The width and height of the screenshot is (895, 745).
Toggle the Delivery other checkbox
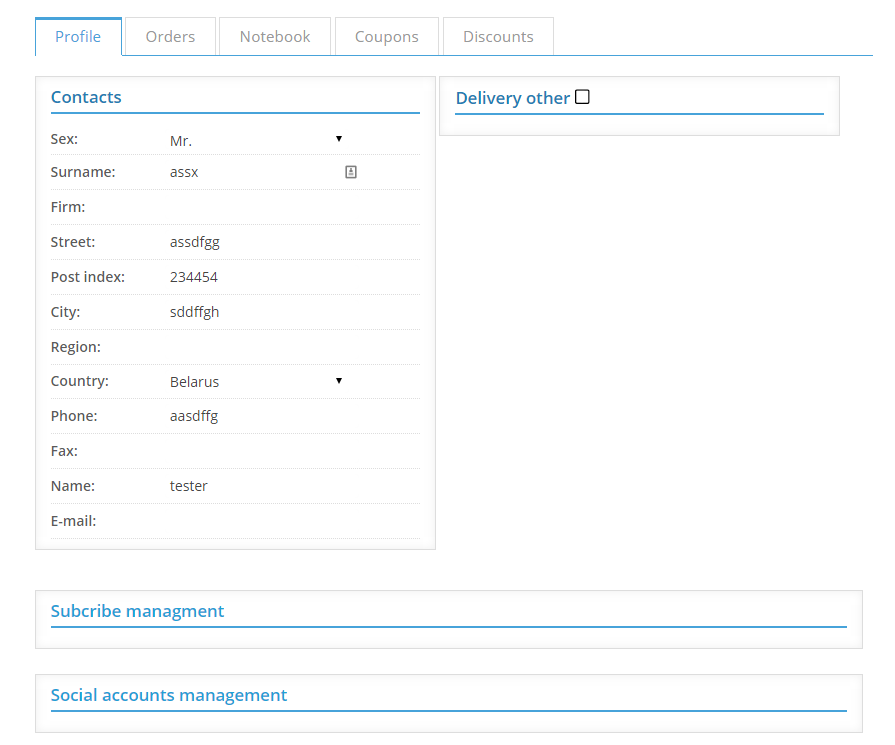583,97
